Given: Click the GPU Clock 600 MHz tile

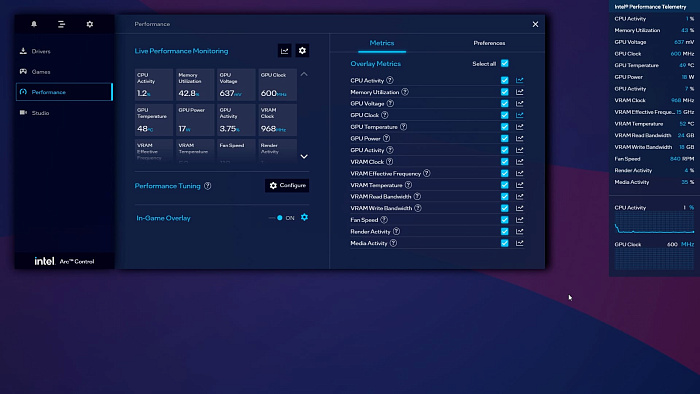Looking at the screenshot, I should (277, 84).
